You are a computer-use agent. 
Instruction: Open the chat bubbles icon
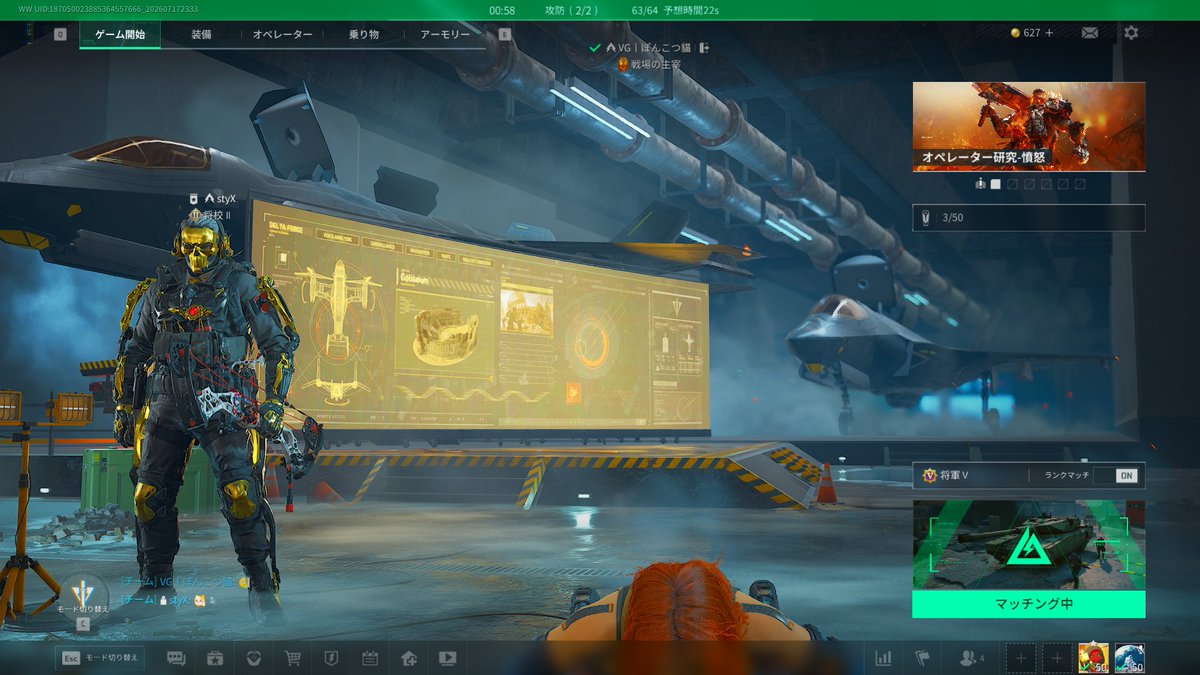tap(176, 658)
